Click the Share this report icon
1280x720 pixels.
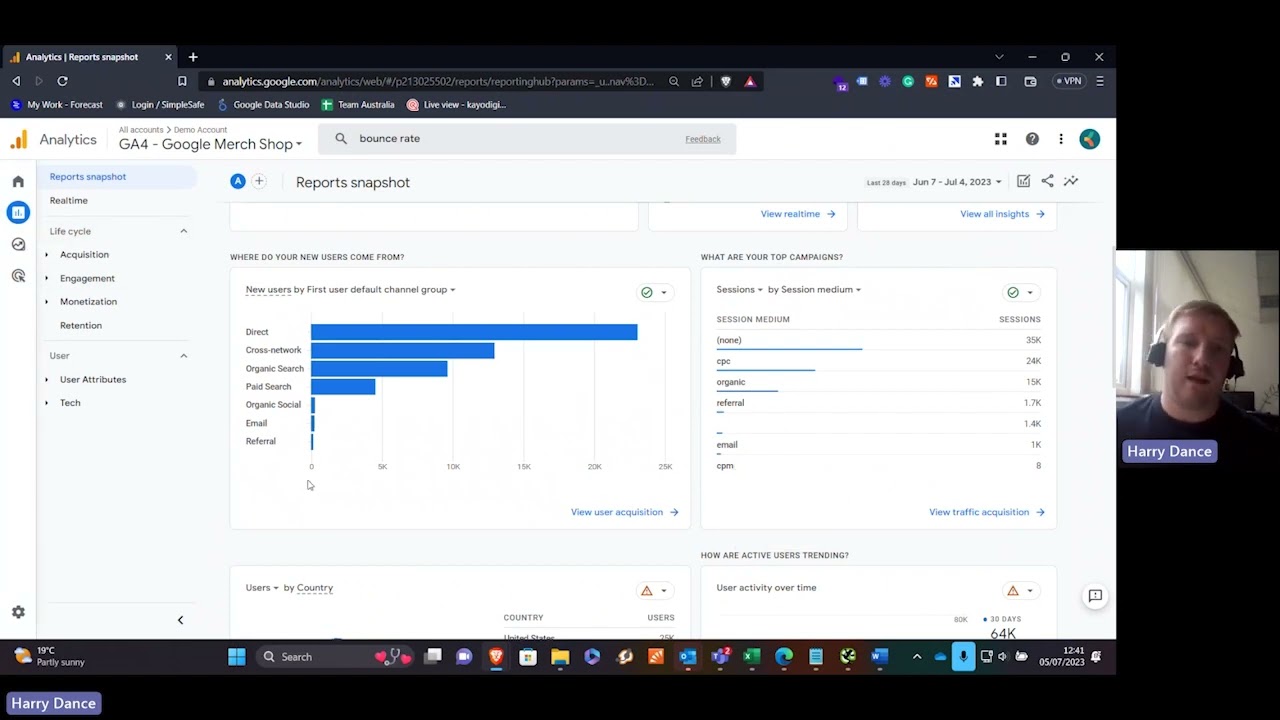1047,181
